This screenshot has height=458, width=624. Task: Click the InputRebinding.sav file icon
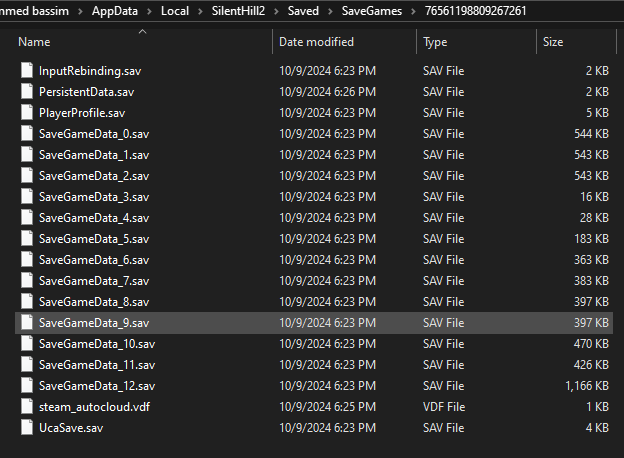(27, 71)
